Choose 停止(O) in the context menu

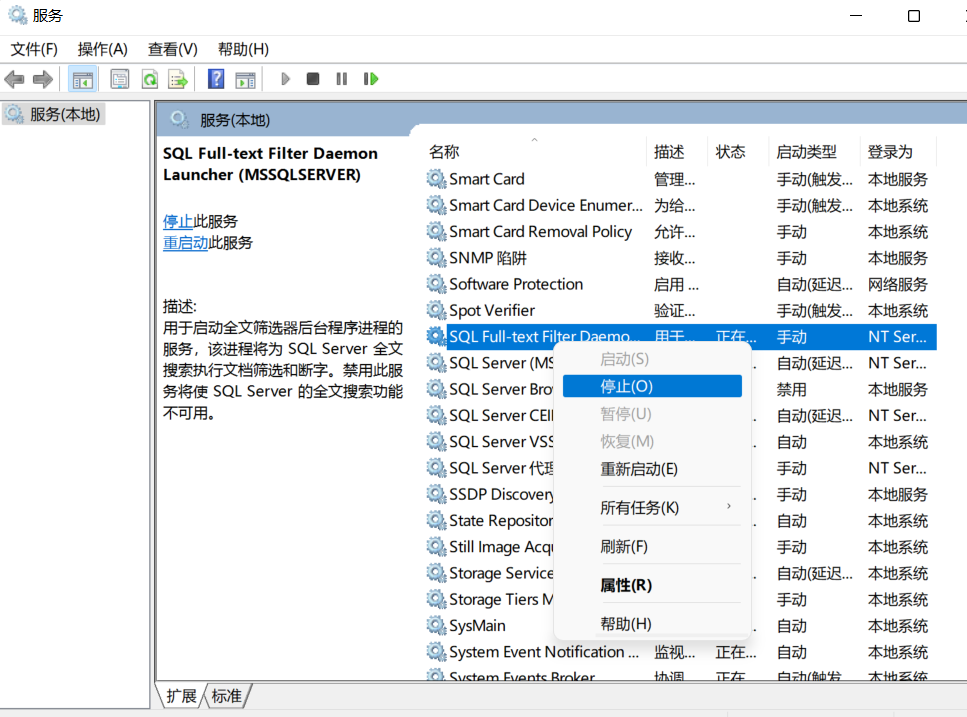(x=652, y=387)
